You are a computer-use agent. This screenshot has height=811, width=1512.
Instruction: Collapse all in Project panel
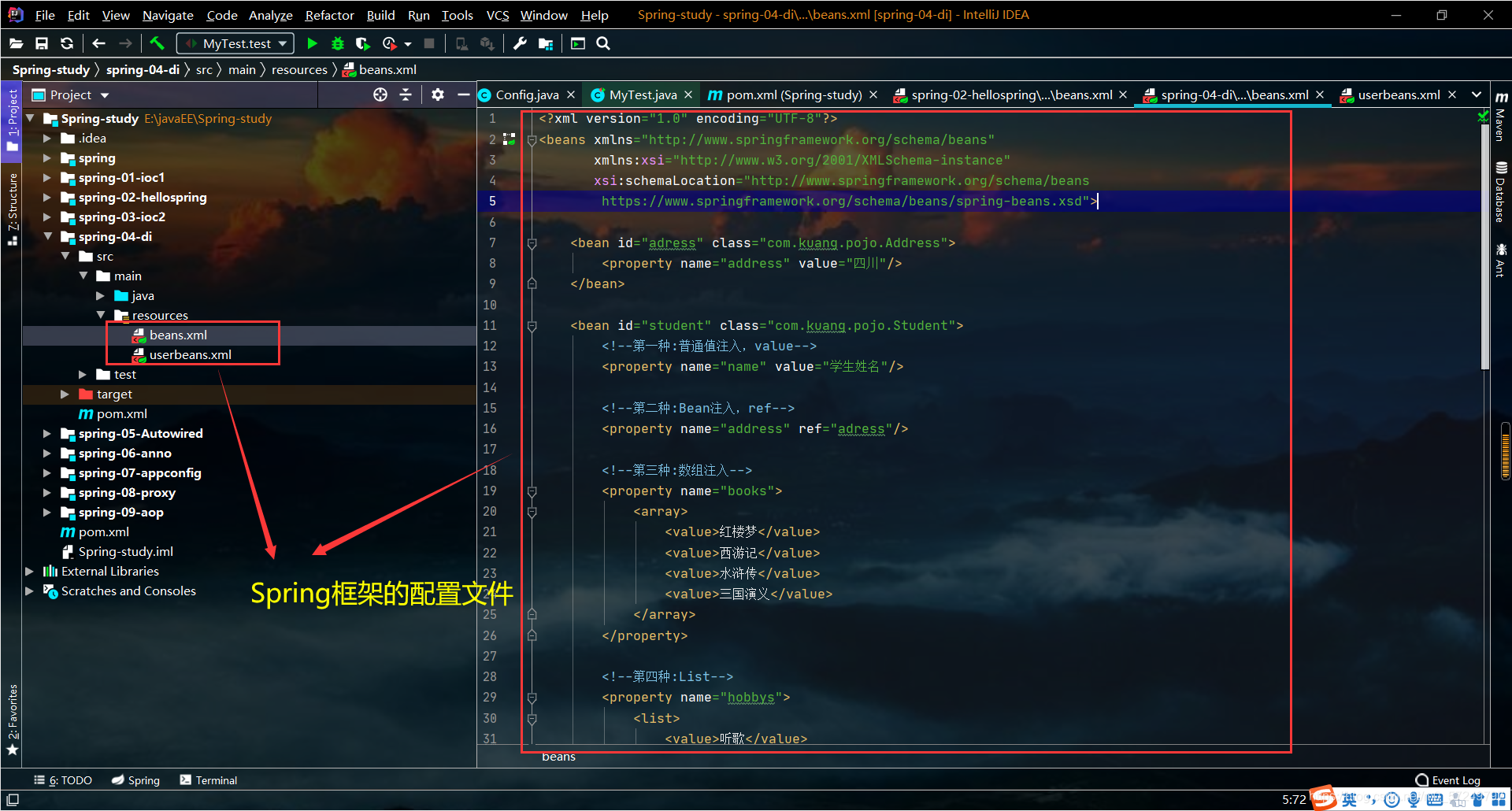pos(406,94)
